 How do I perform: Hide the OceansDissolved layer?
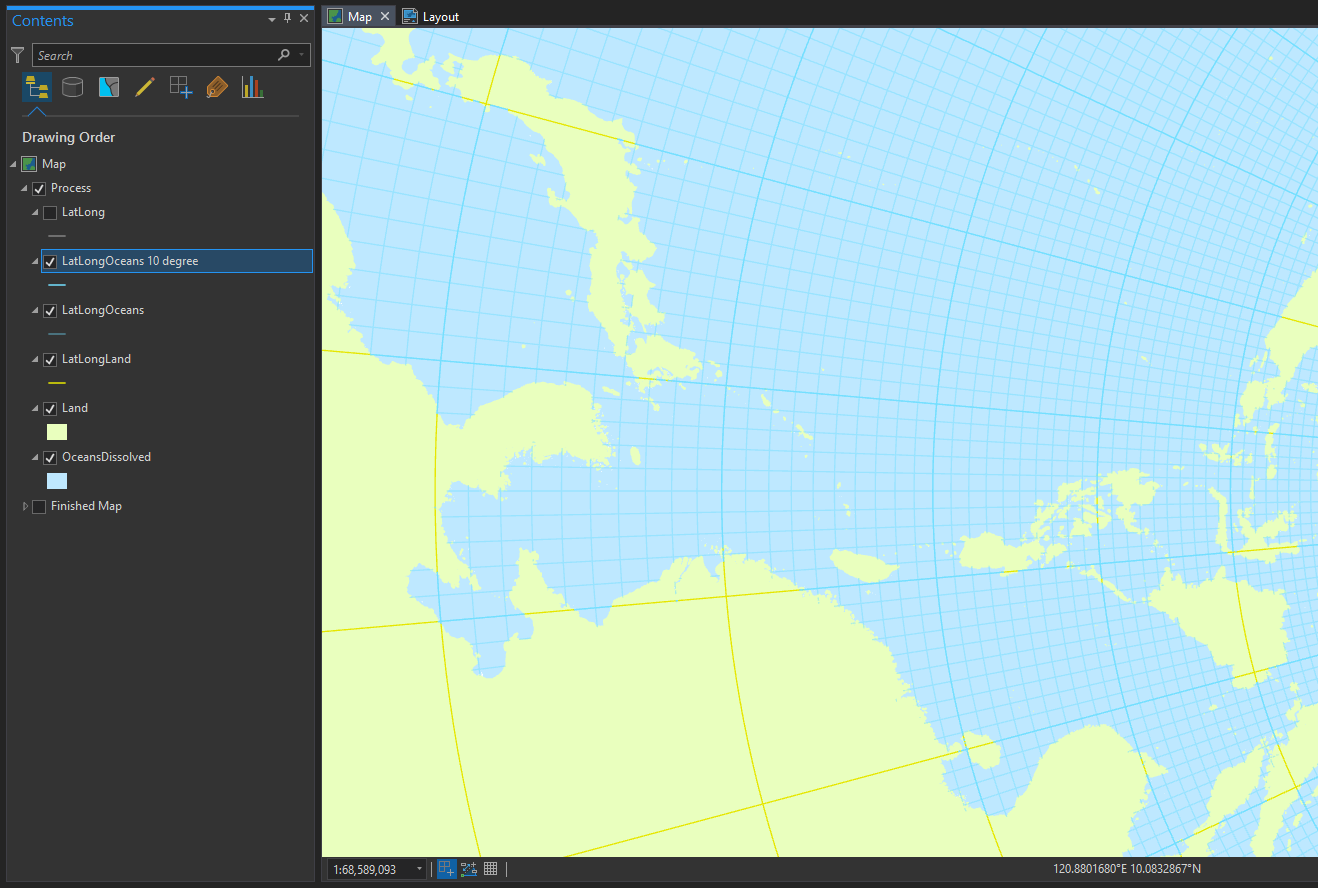(50, 457)
